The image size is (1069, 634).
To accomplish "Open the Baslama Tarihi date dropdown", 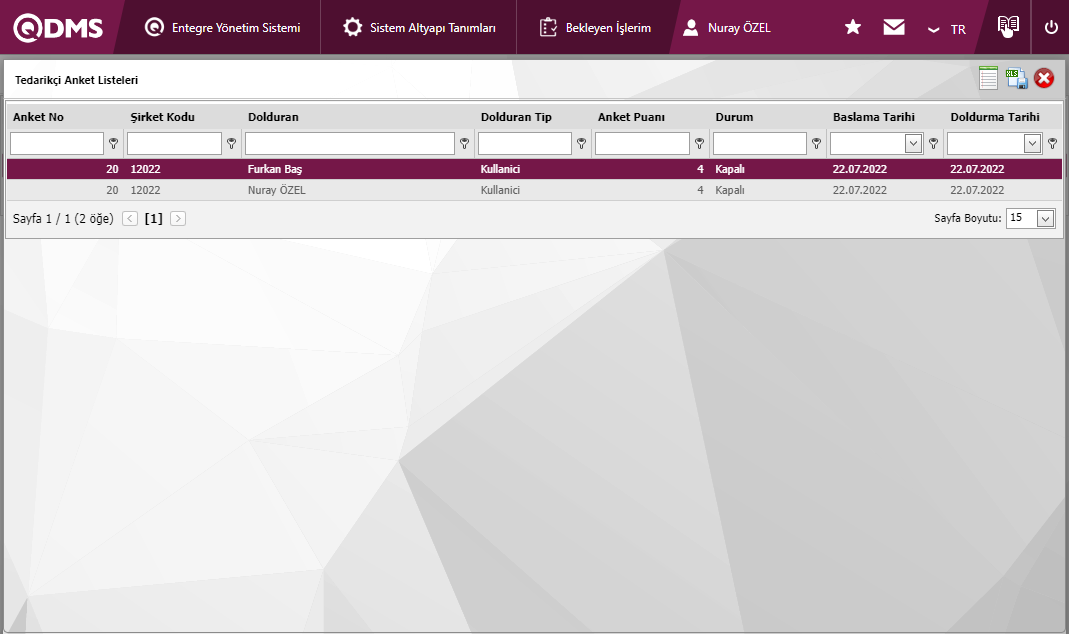I will (913, 144).
